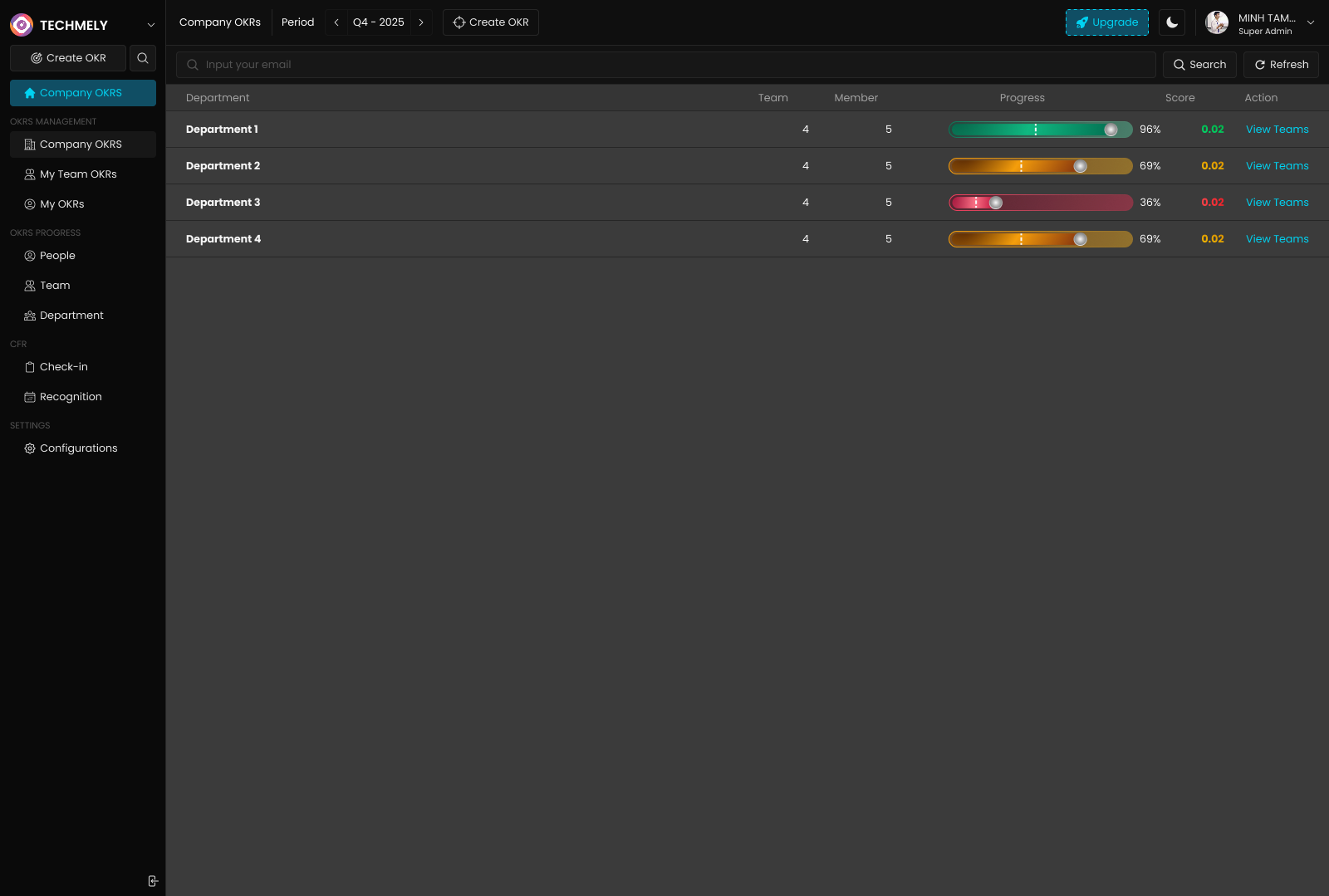Image resolution: width=1329 pixels, height=896 pixels.
Task: Open My Team OKRs in sidebar
Action: click(83, 174)
